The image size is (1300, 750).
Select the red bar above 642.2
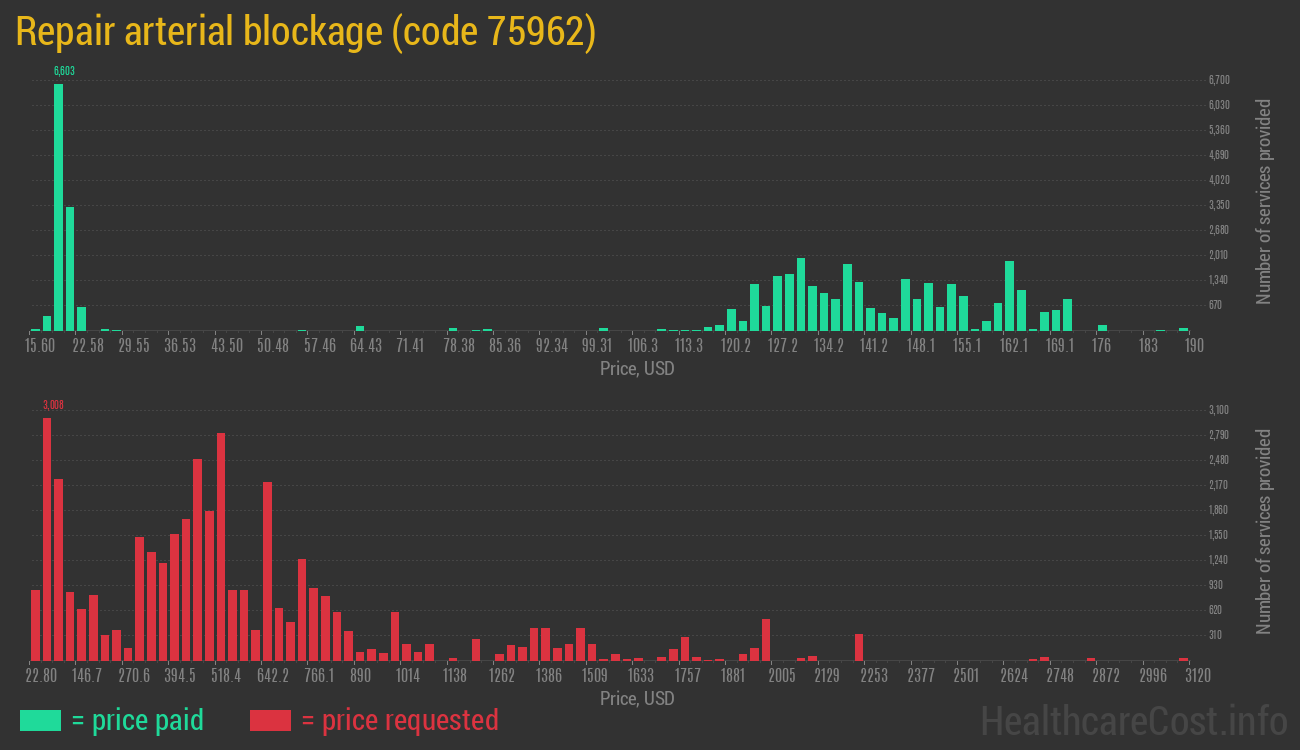point(267,571)
